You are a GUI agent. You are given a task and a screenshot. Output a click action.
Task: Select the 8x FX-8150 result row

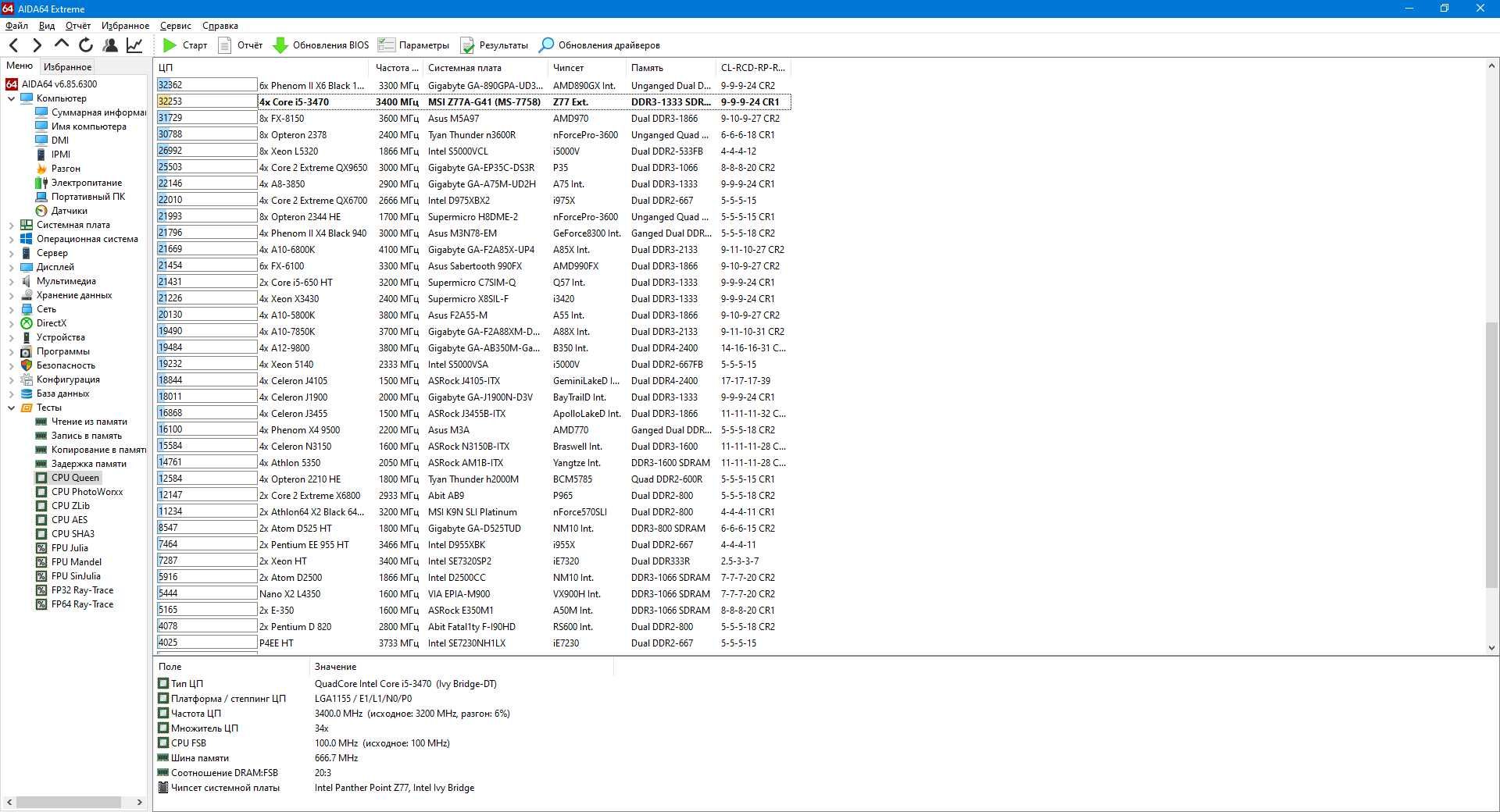click(x=473, y=119)
